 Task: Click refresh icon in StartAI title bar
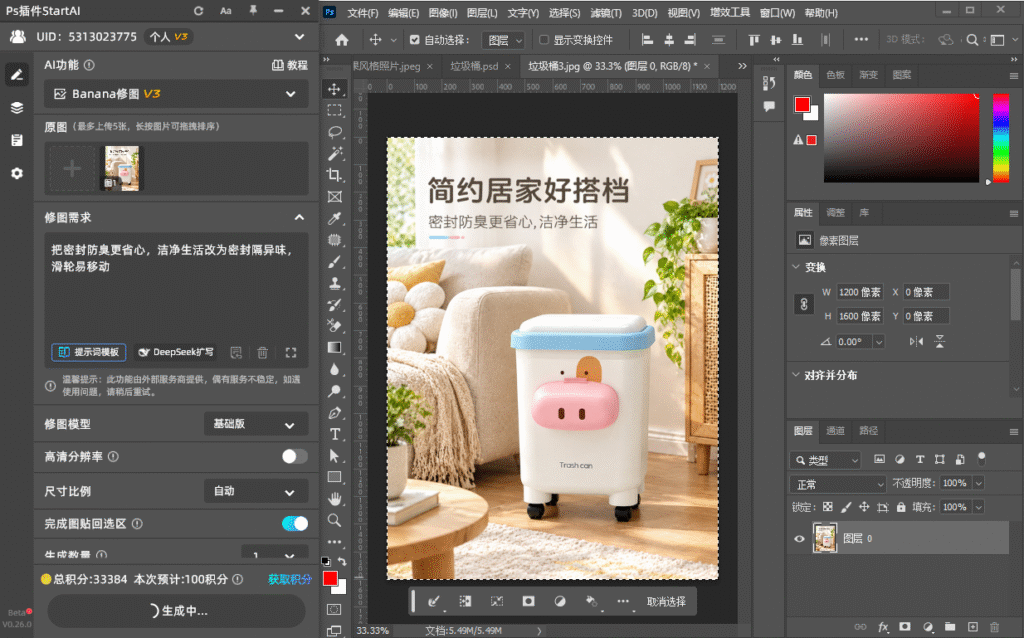click(x=199, y=10)
